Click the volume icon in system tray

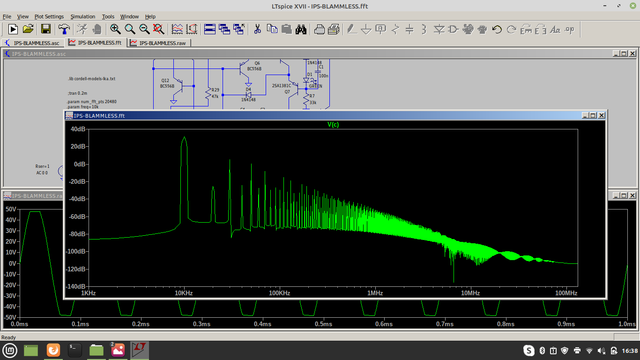[x=601, y=351]
